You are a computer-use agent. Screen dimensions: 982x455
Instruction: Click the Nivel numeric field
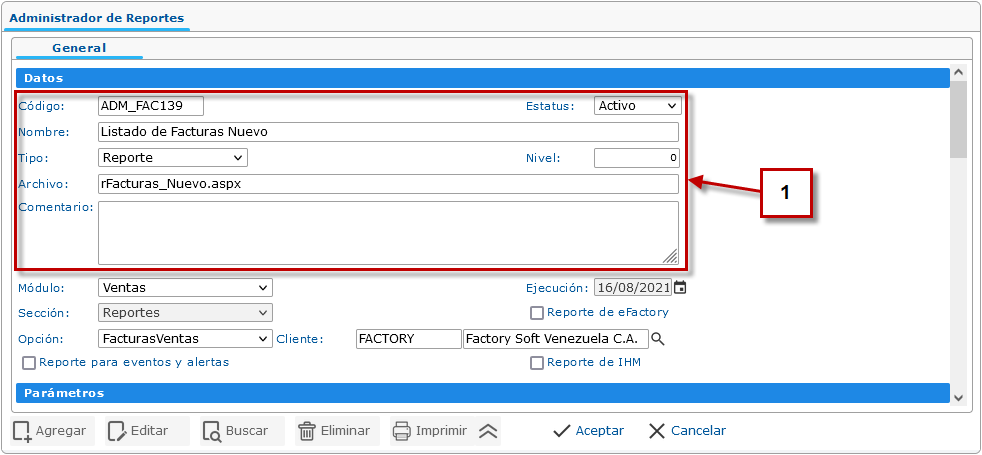[x=637, y=158]
